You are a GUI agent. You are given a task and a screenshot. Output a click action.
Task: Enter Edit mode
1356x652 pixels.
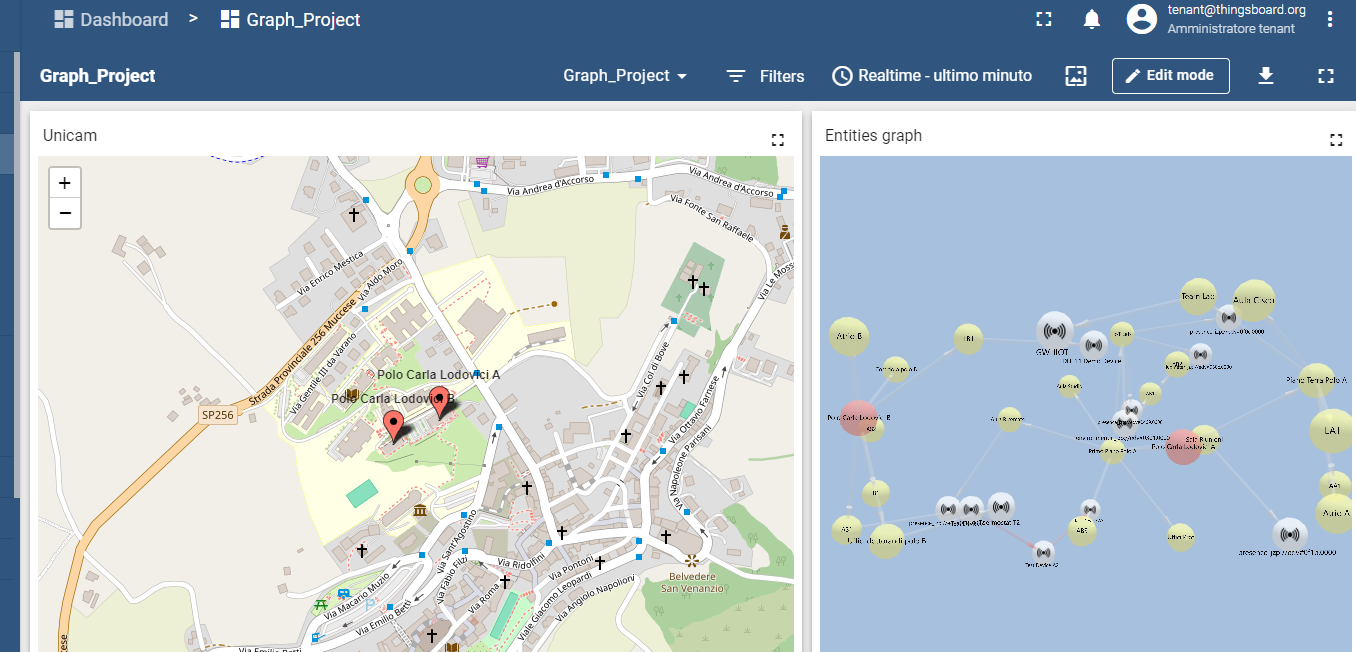click(x=1170, y=75)
